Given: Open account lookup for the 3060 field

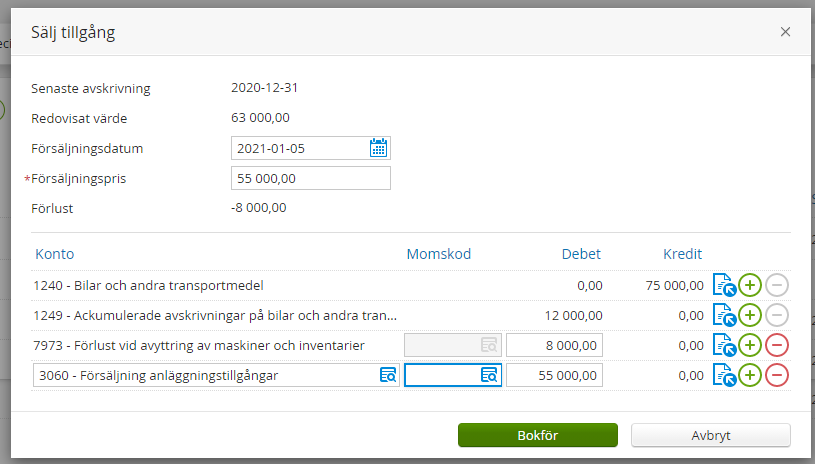Looking at the screenshot, I should (388, 376).
